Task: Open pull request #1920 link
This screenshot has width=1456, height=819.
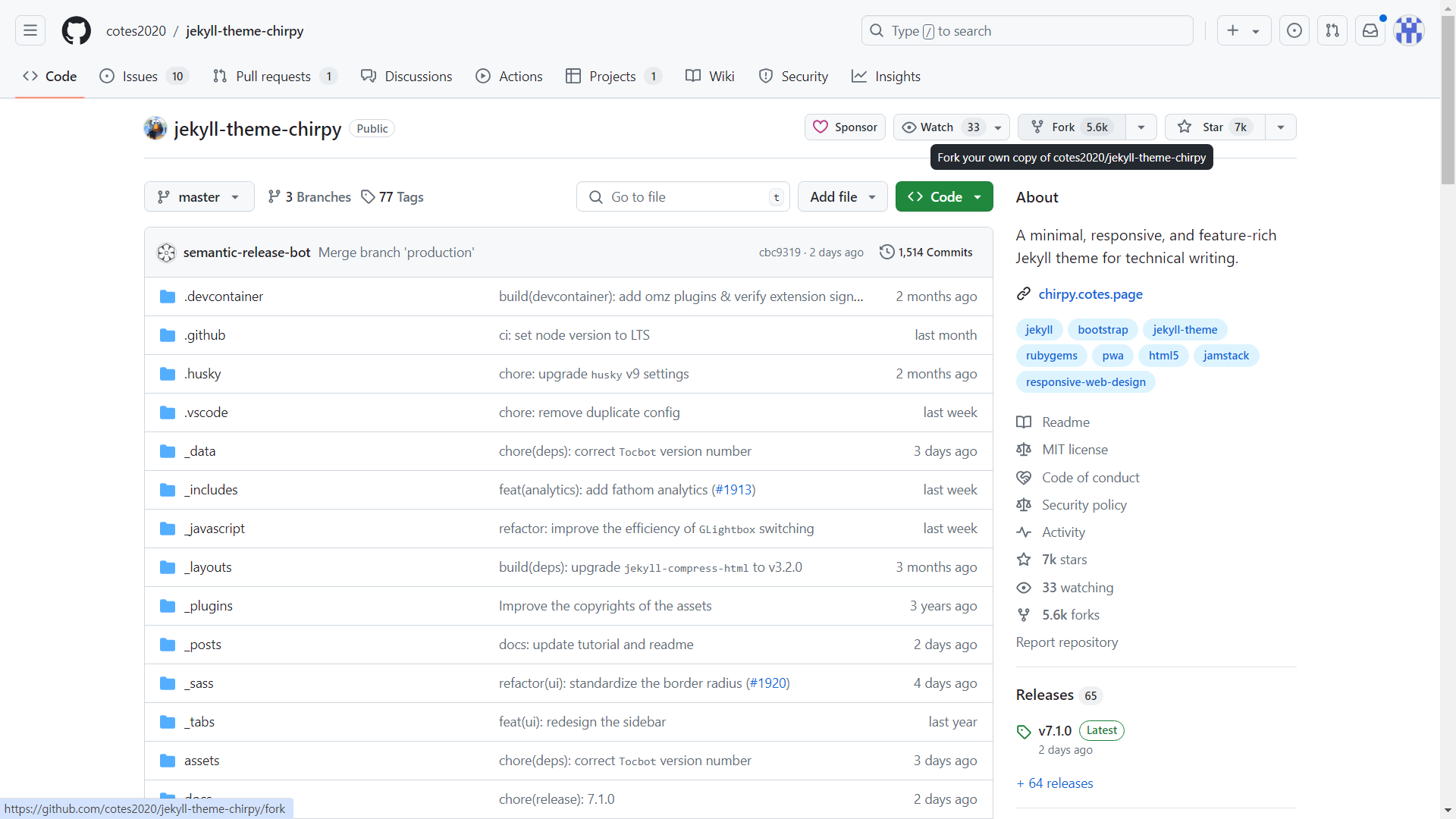Action: (x=767, y=683)
